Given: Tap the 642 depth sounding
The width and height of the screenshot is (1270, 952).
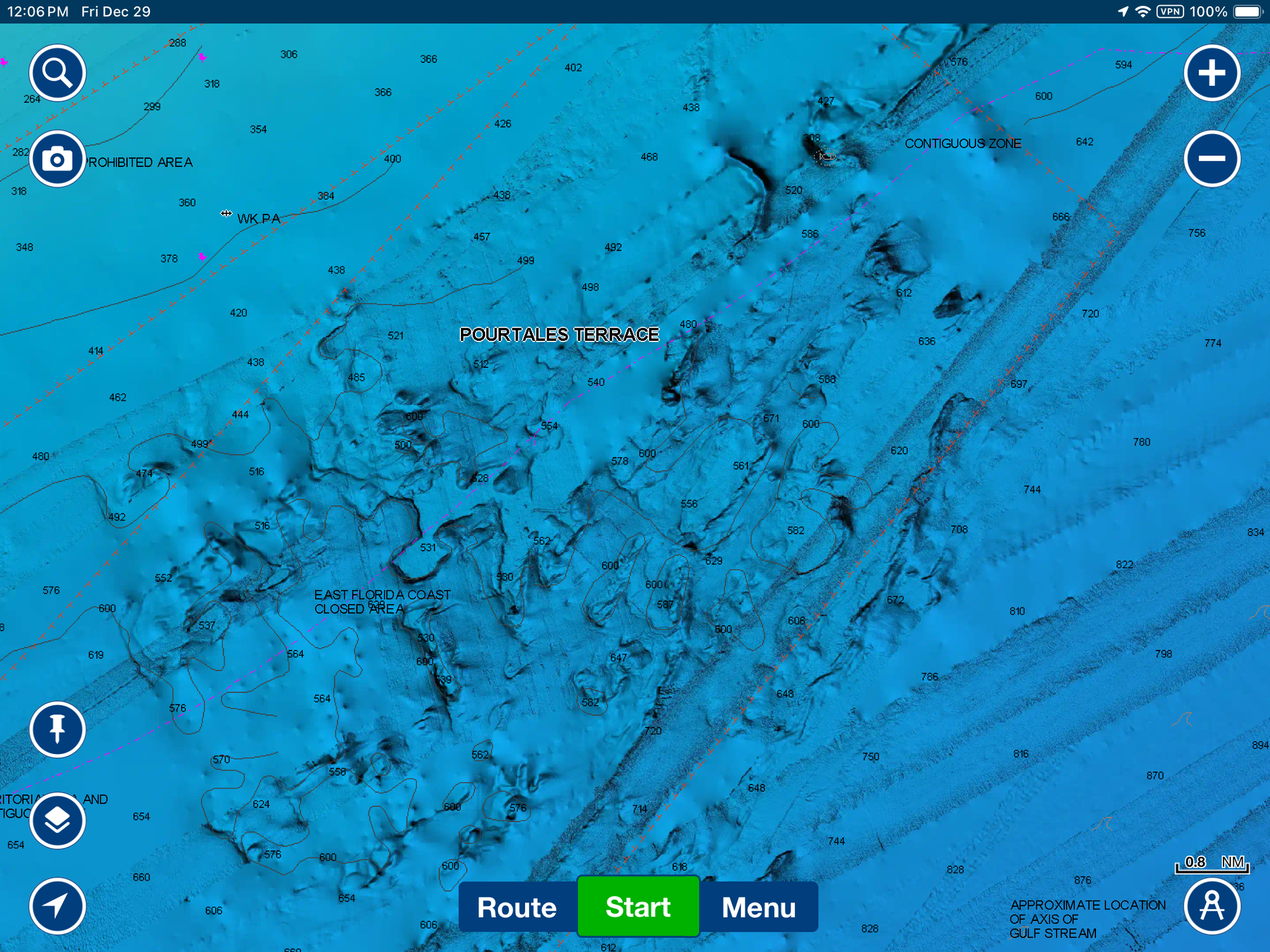Looking at the screenshot, I should (1085, 142).
